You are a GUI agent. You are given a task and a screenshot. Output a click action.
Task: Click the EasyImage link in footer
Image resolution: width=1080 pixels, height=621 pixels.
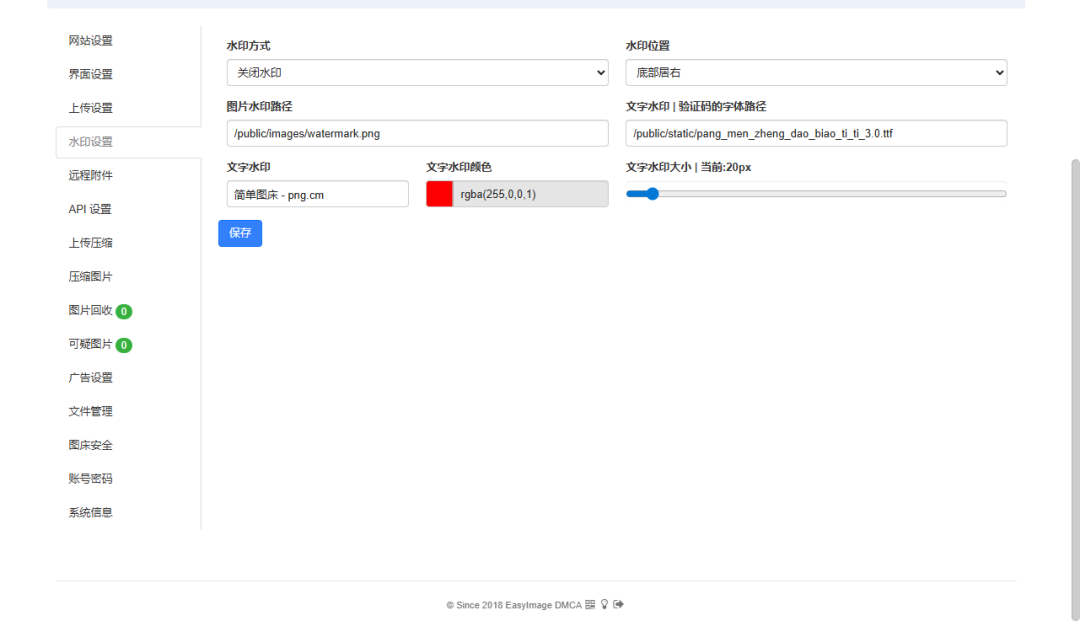528,605
